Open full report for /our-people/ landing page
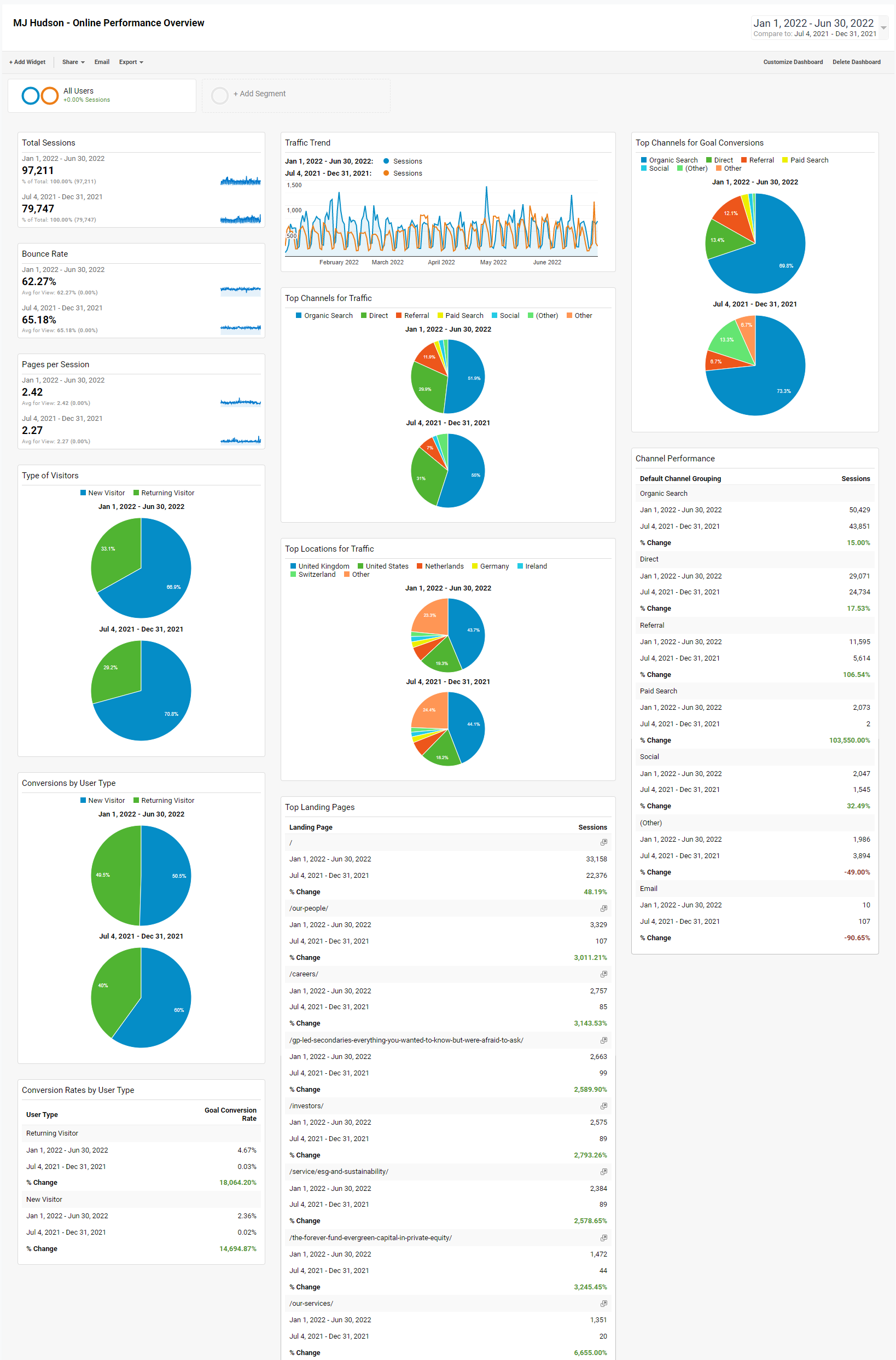This screenshot has height=1360, width=896. pos(603,908)
